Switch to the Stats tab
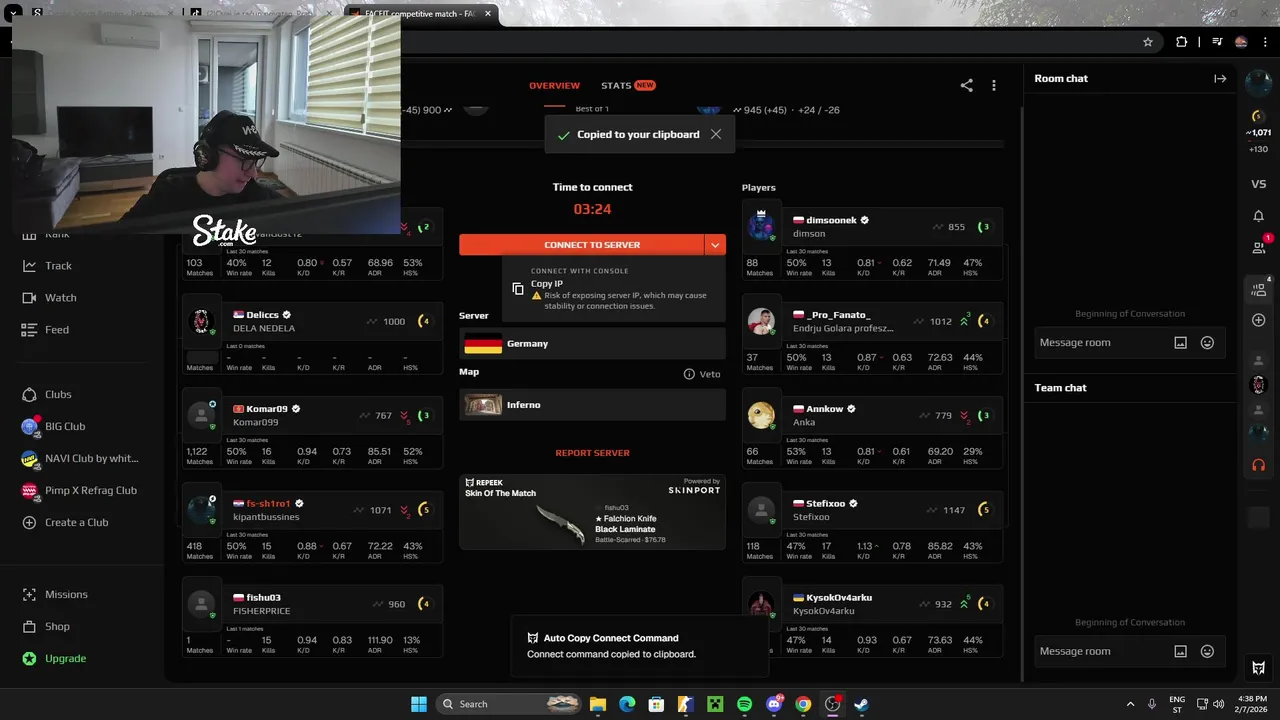The image size is (1280, 720). [x=627, y=86]
